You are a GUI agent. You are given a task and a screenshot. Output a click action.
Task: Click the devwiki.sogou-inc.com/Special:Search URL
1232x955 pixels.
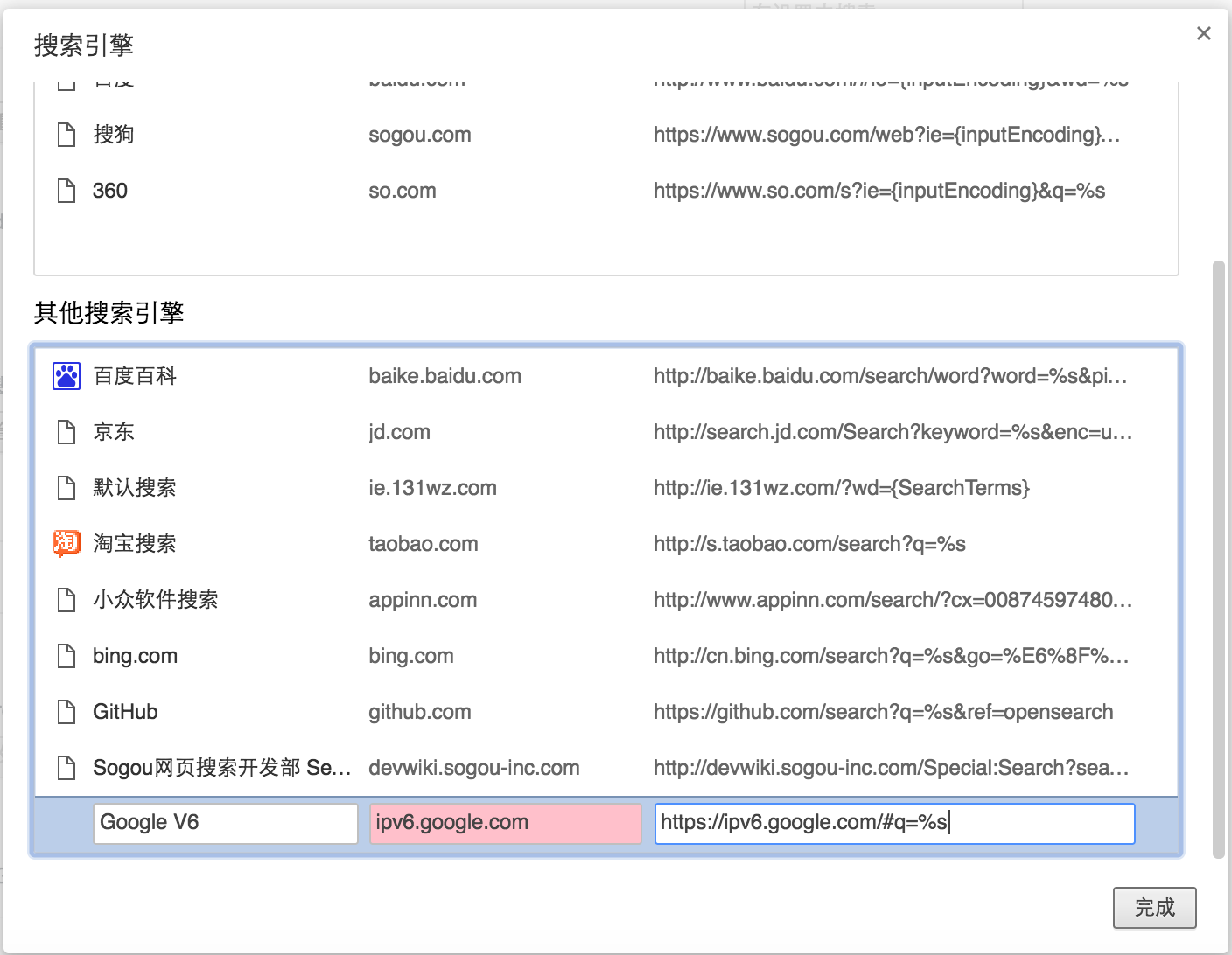click(892, 768)
